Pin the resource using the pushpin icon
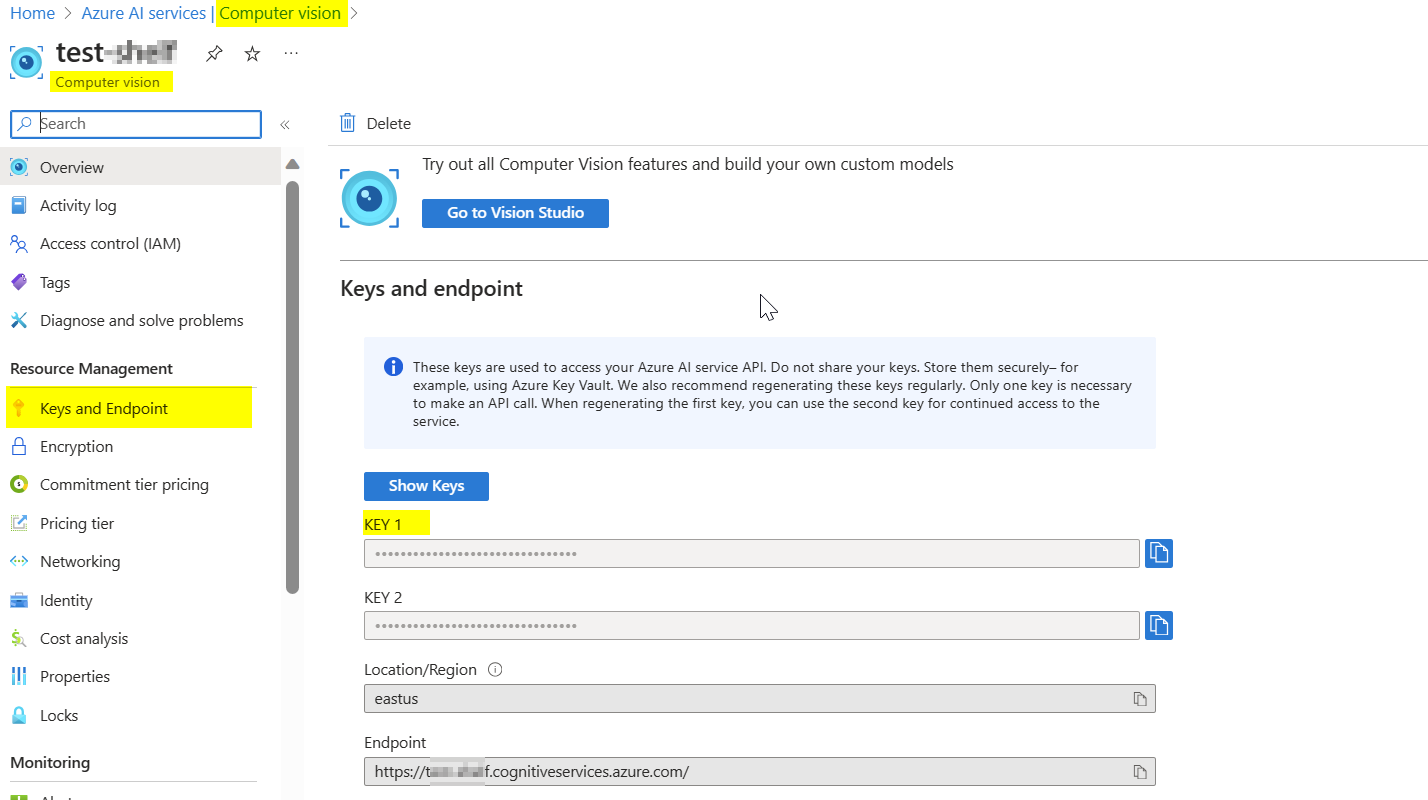 (214, 54)
